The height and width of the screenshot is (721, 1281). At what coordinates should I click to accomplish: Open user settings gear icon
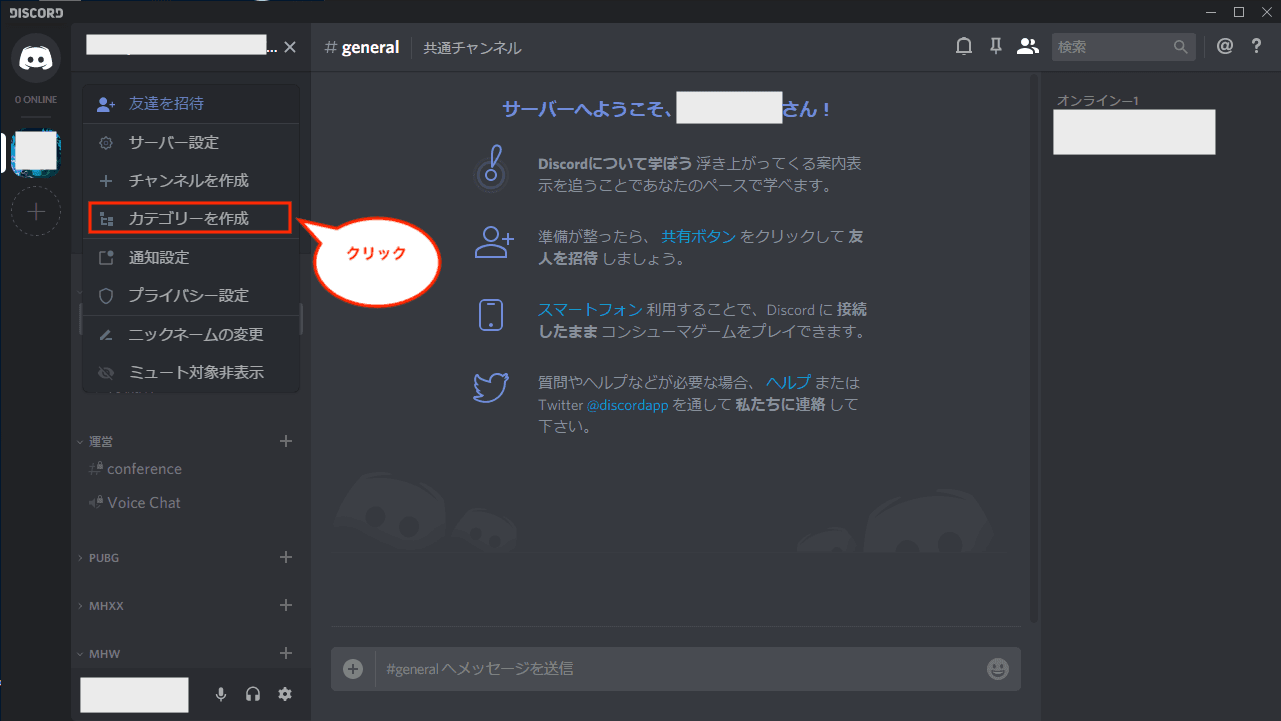(x=285, y=694)
